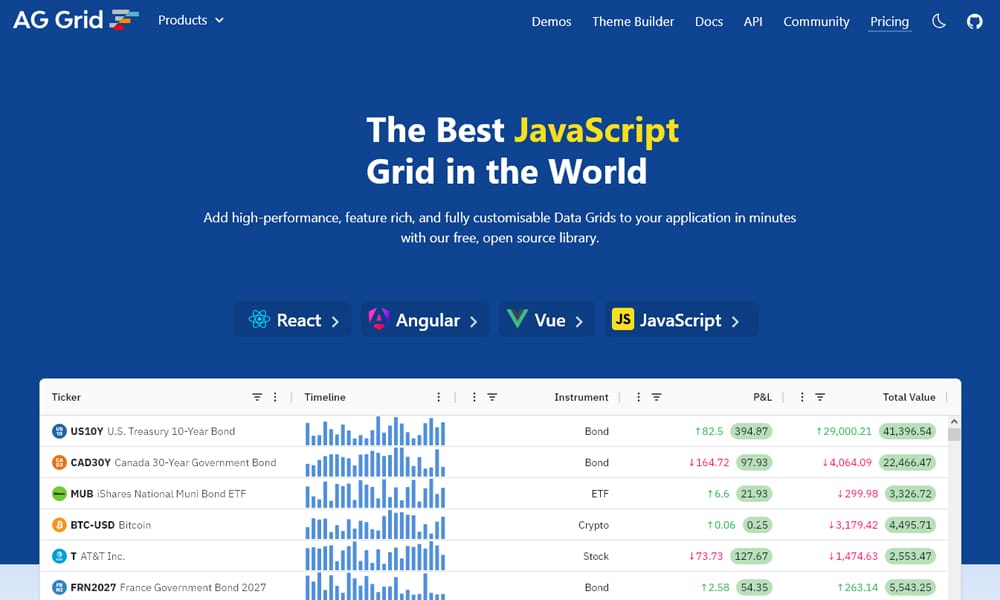Screen dimensions: 1000x600
Task: Click total value 22,466.47
Action: [907, 462]
